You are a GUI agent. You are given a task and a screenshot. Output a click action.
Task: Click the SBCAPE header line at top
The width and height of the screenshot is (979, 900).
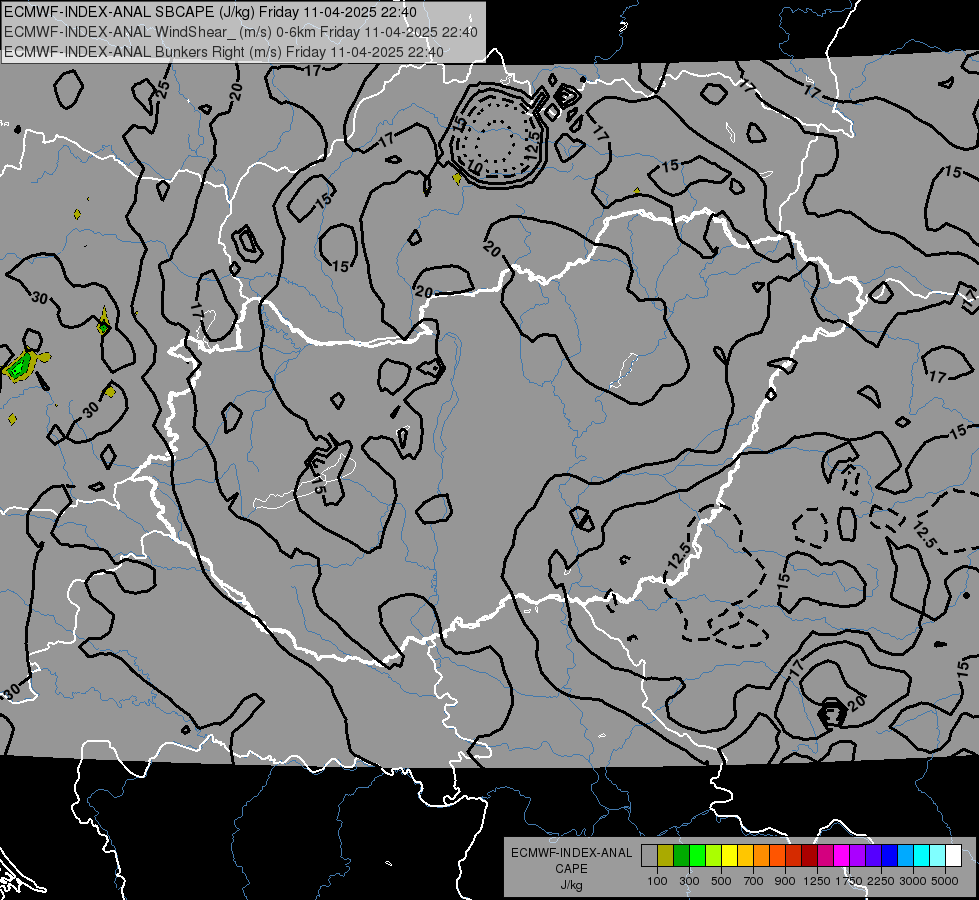click(x=210, y=12)
